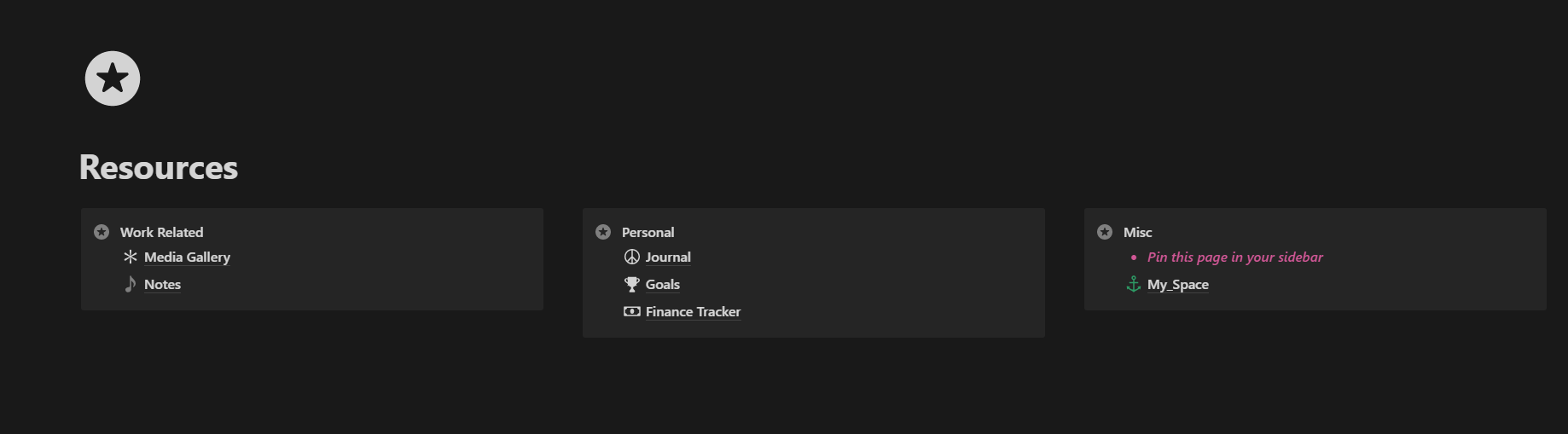Viewport: 1568px width, 434px height.
Task: Click the money bill icon beside Finance Tracker
Action: click(632, 311)
